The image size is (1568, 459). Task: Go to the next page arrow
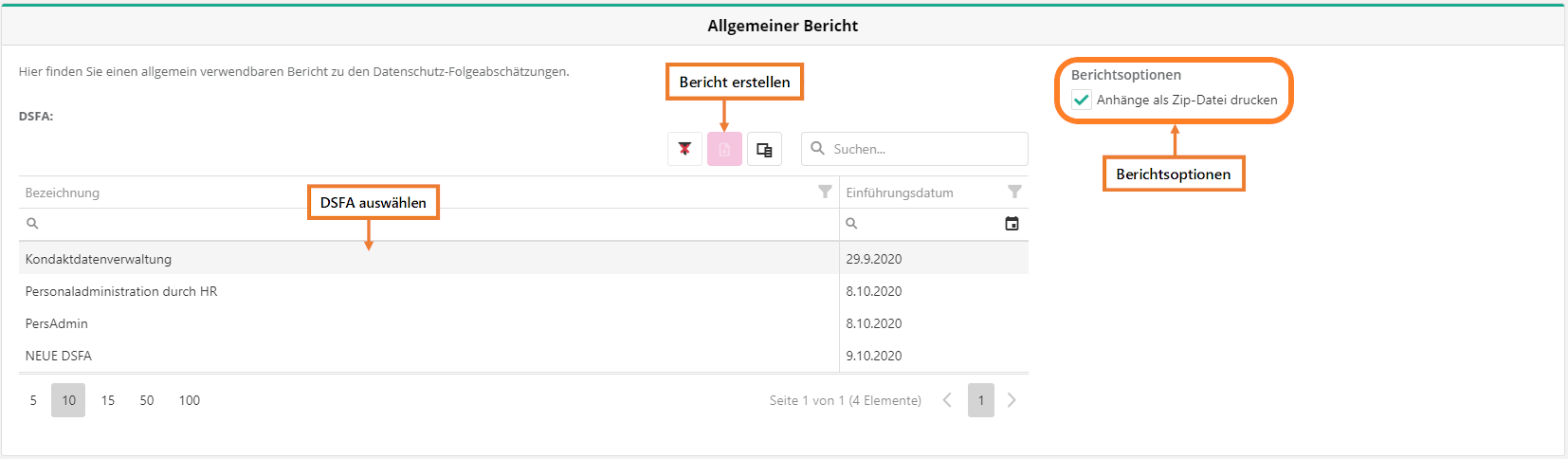[1012, 400]
